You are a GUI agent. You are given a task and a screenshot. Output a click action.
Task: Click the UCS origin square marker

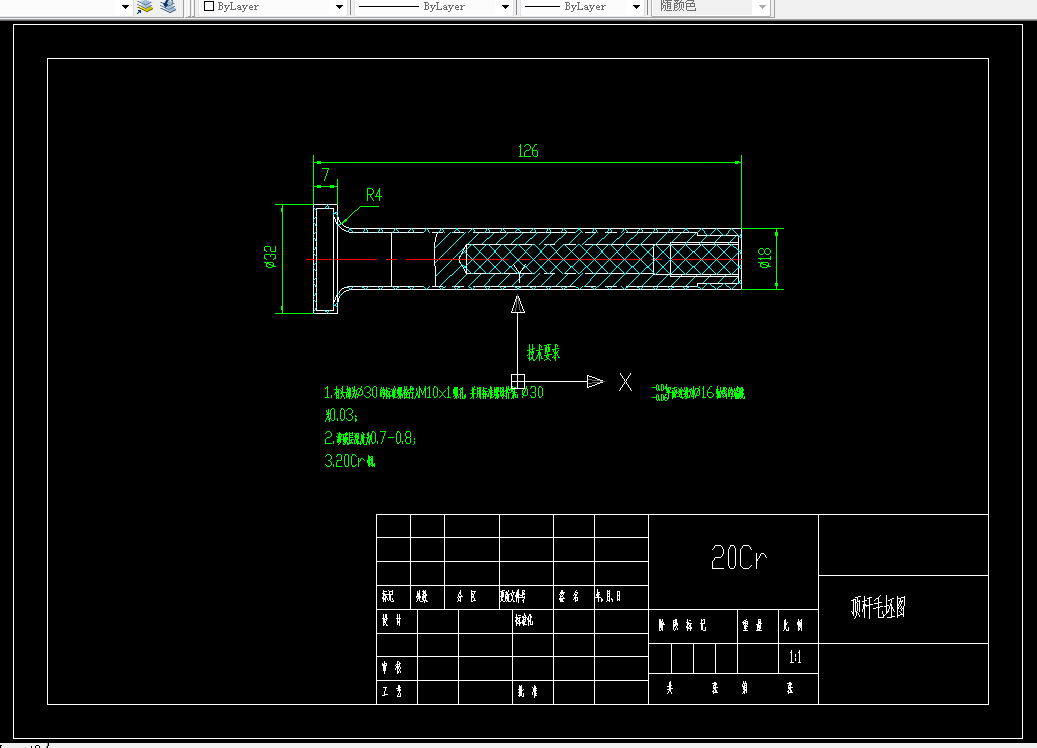(x=518, y=382)
